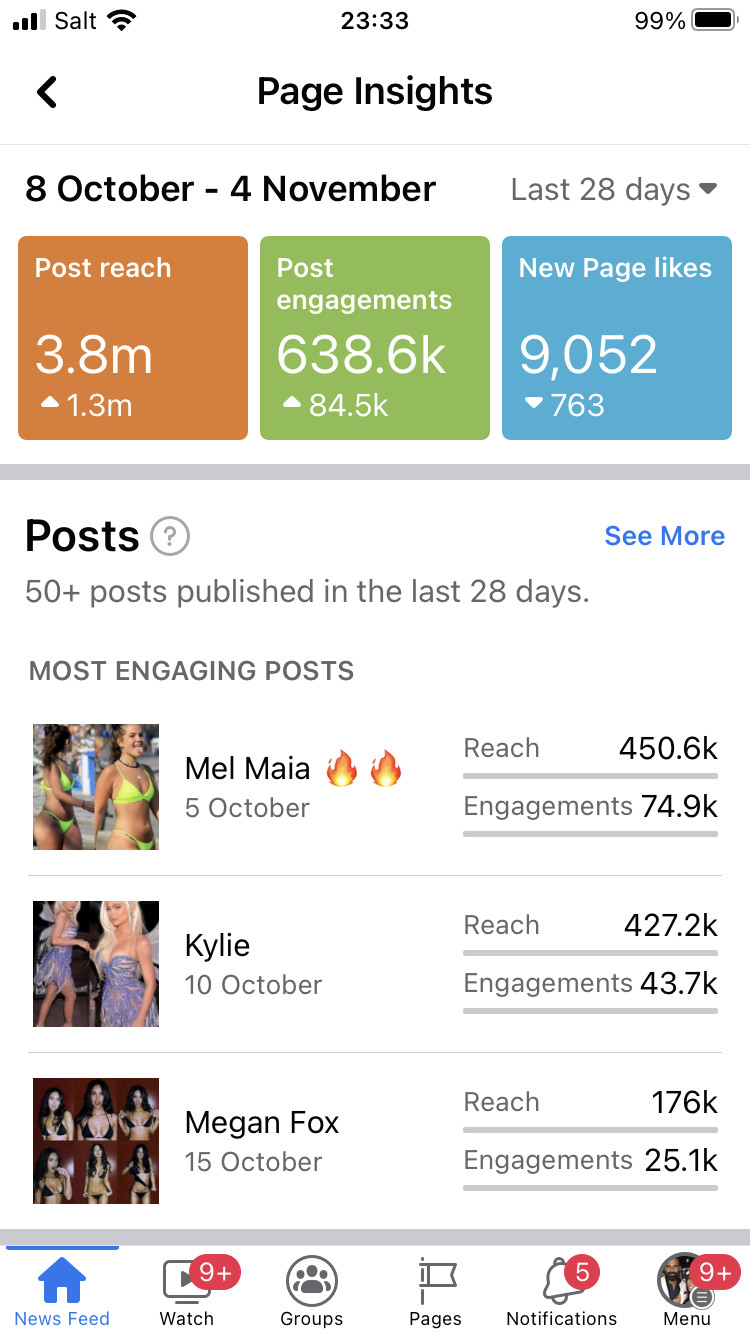Image resolution: width=750 pixels, height=1334 pixels.
Task: Click Mel Maia reach progress bar
Action: pyautogui.click(x=590, y=775)
